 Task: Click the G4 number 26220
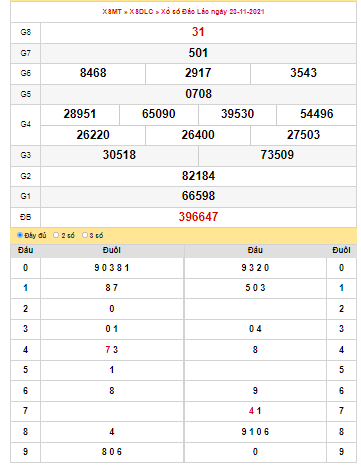[93, 135]
